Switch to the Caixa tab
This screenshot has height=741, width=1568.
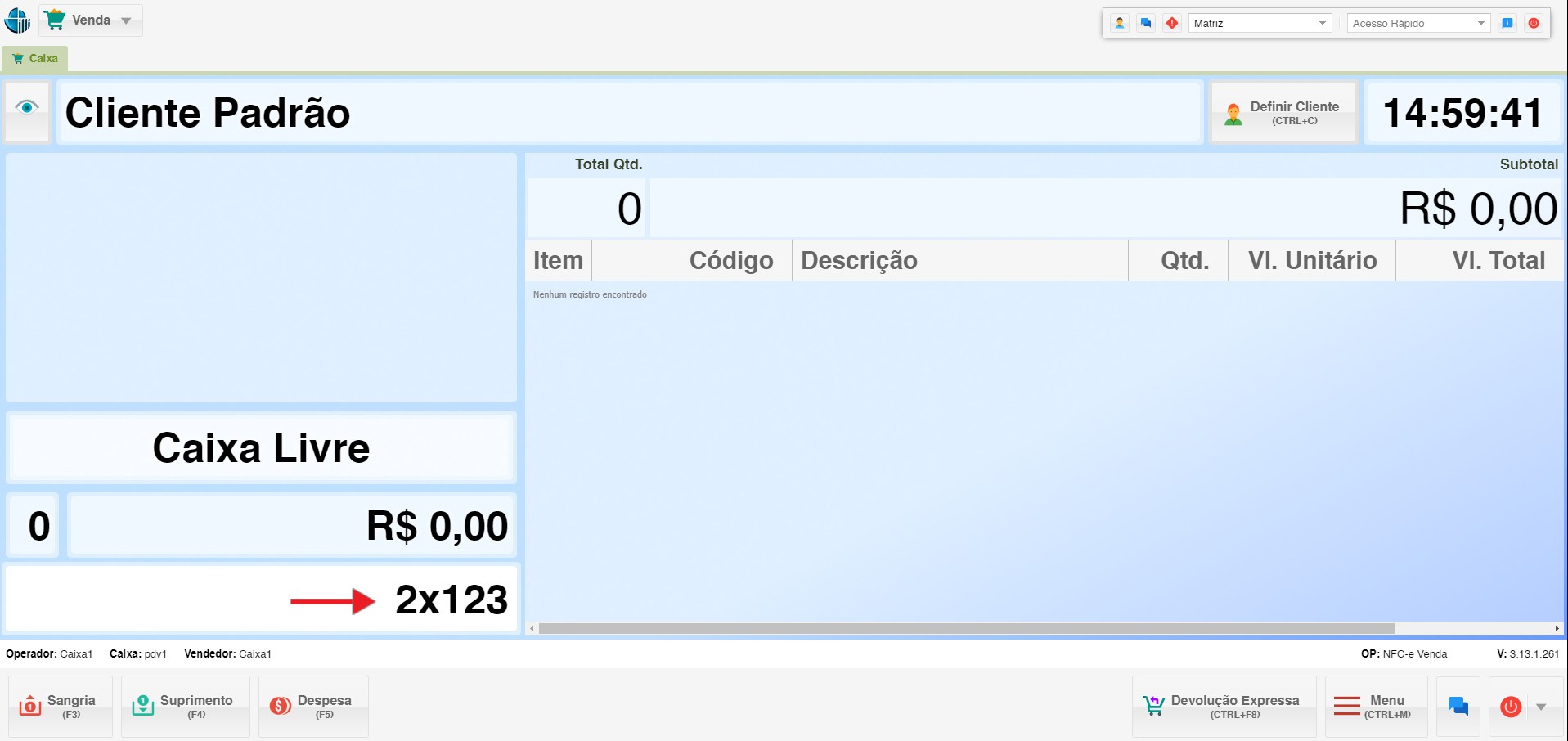pyautogui.click(x=35, y=58)
